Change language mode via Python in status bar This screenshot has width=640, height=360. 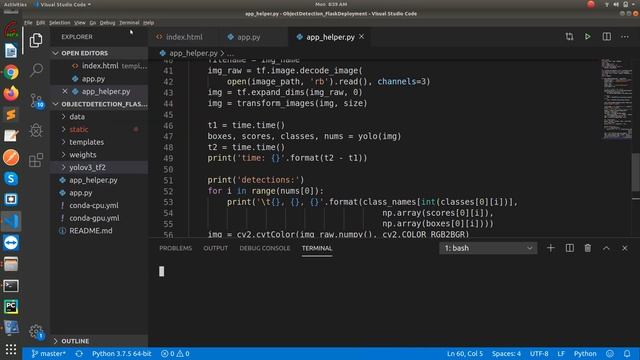tap(585, 353)
